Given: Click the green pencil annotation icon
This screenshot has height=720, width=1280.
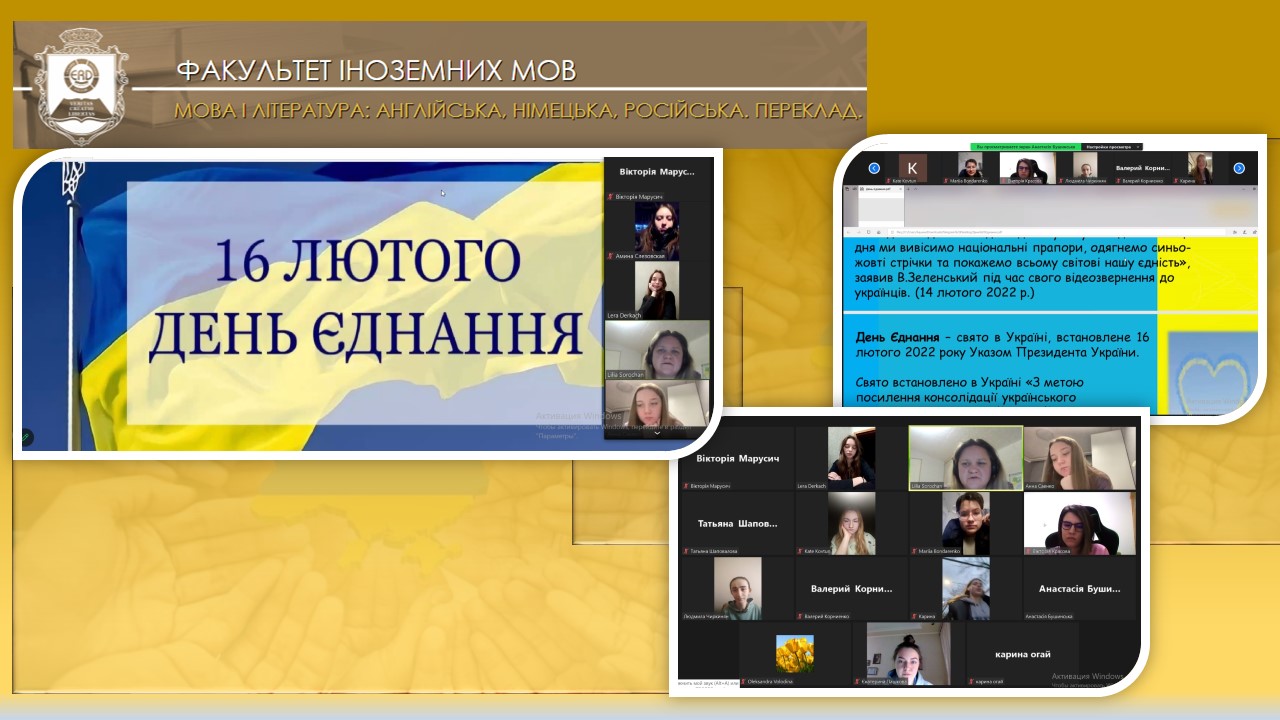Looking at the screenshot, I should (x=26, y=437).
